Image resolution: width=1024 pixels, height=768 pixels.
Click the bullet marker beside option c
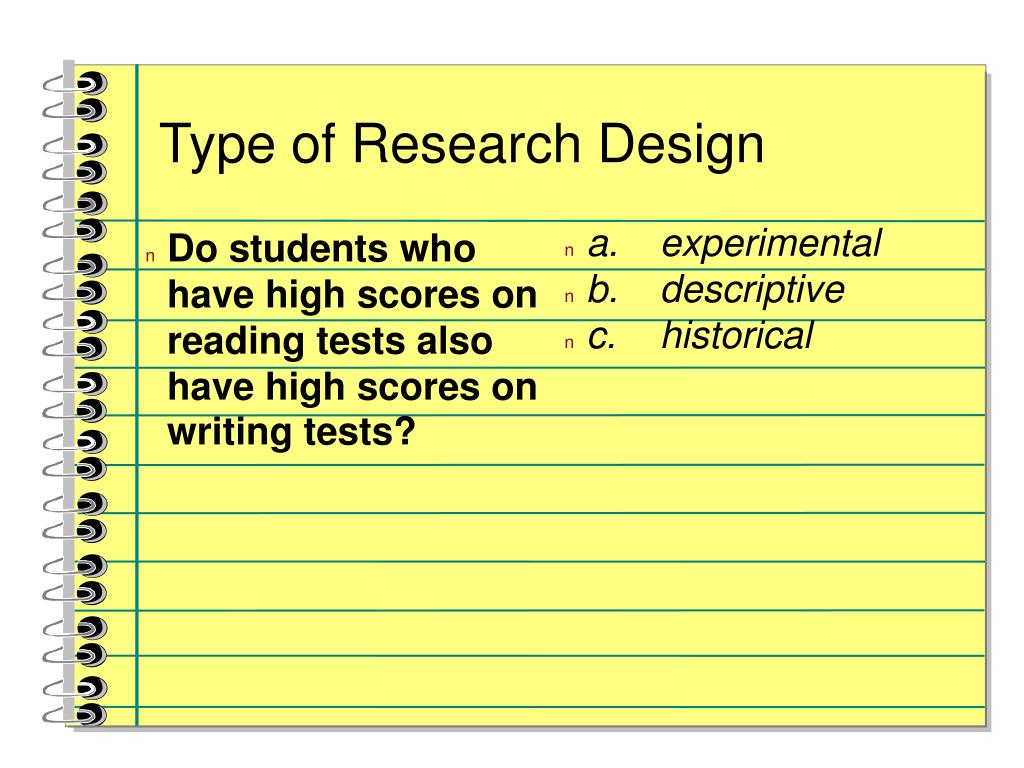569,342
